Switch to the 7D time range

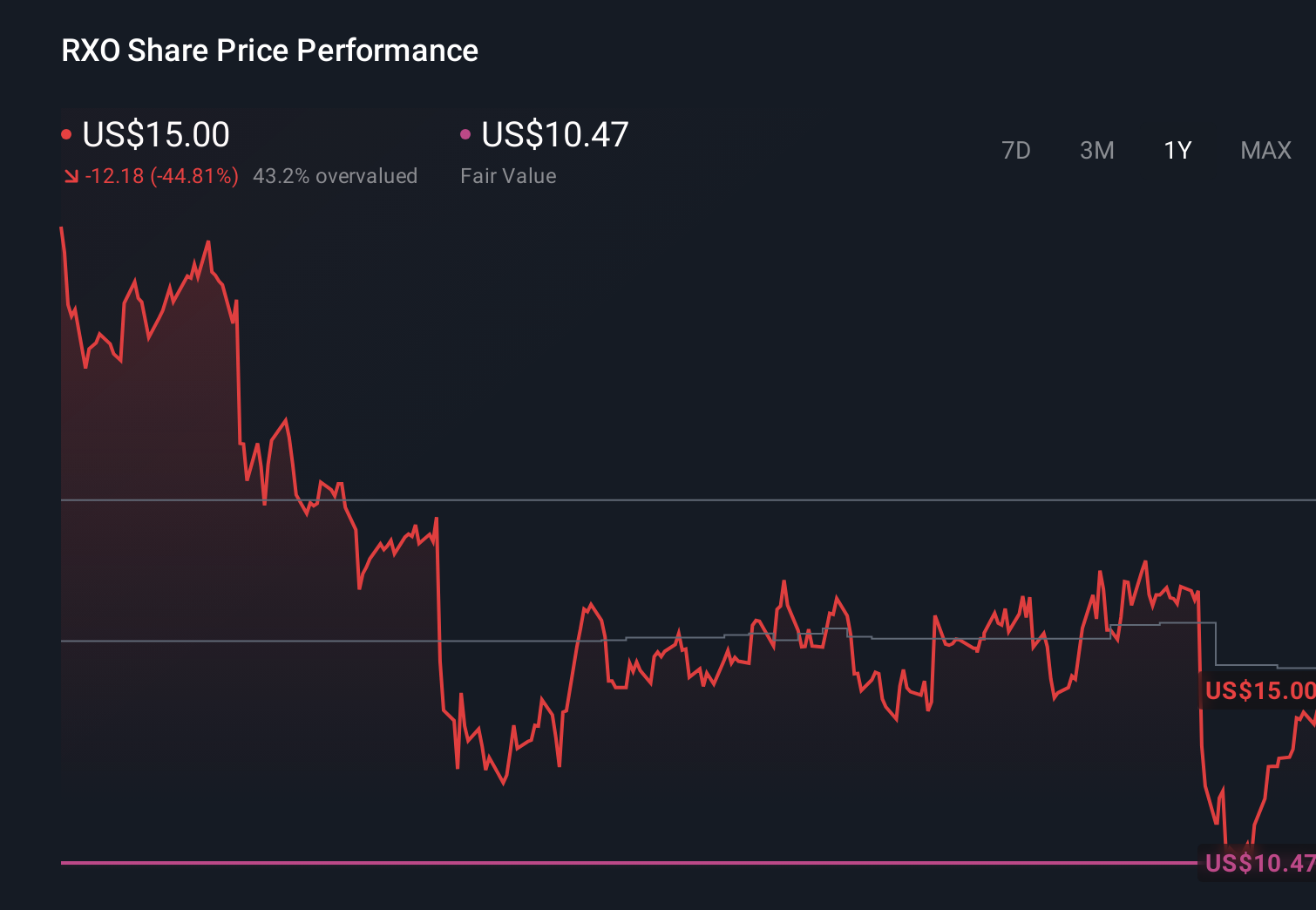(1016, 150)
